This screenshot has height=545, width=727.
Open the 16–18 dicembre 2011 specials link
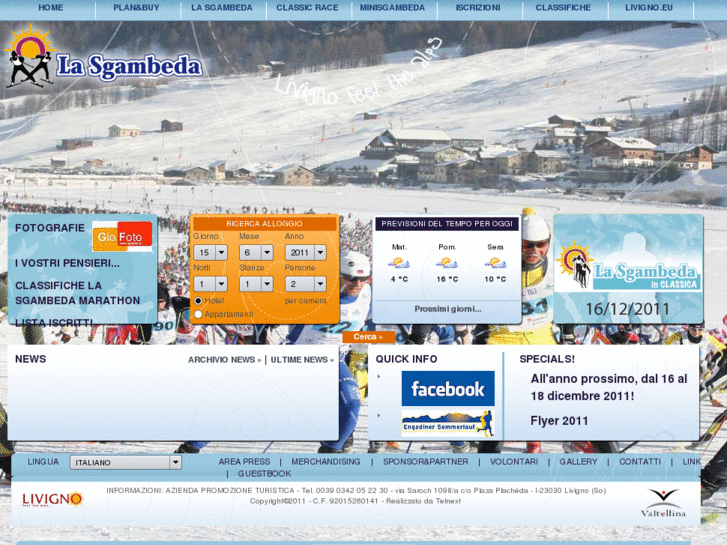[x=609, y=387]
